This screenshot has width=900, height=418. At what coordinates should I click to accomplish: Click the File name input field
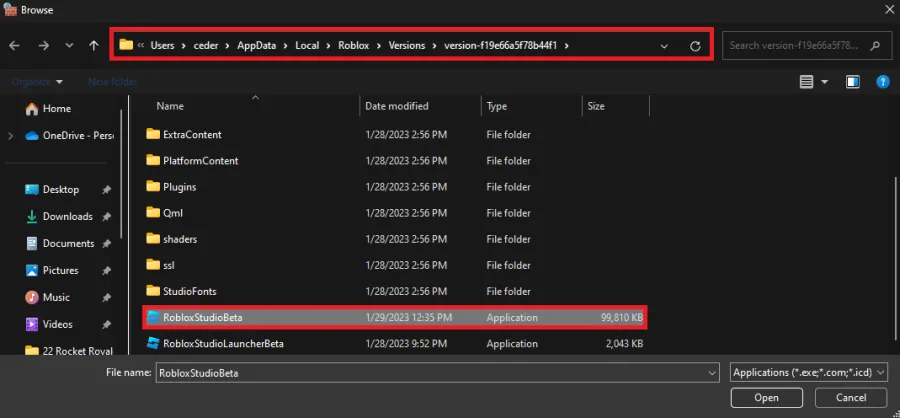point(430,373)
